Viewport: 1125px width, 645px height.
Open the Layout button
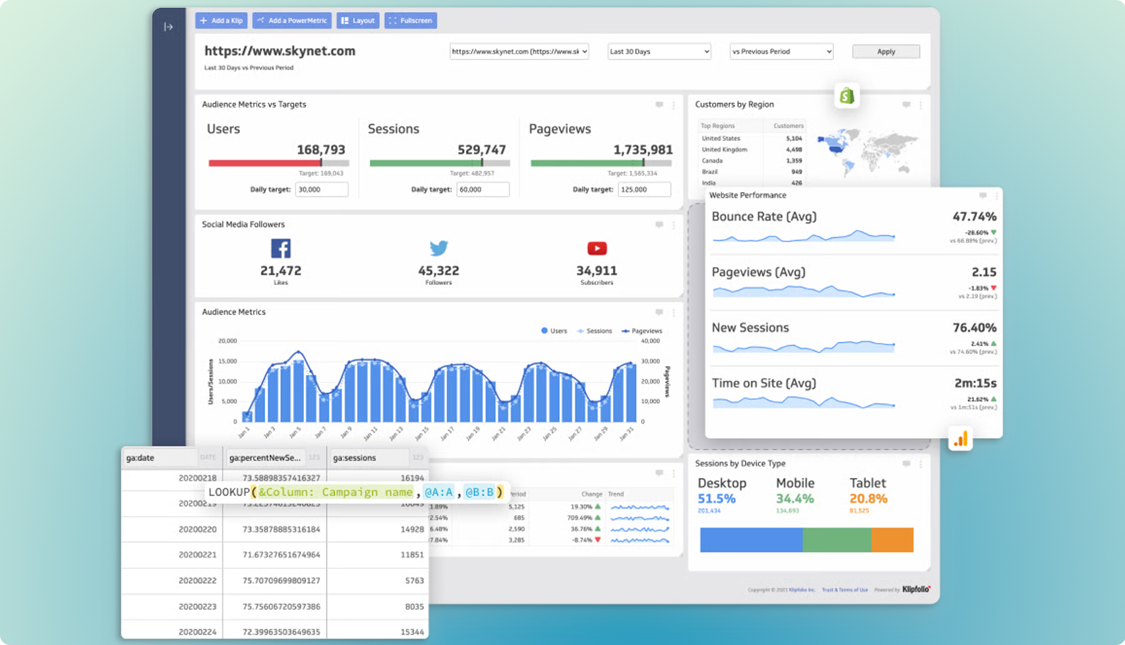358,21
